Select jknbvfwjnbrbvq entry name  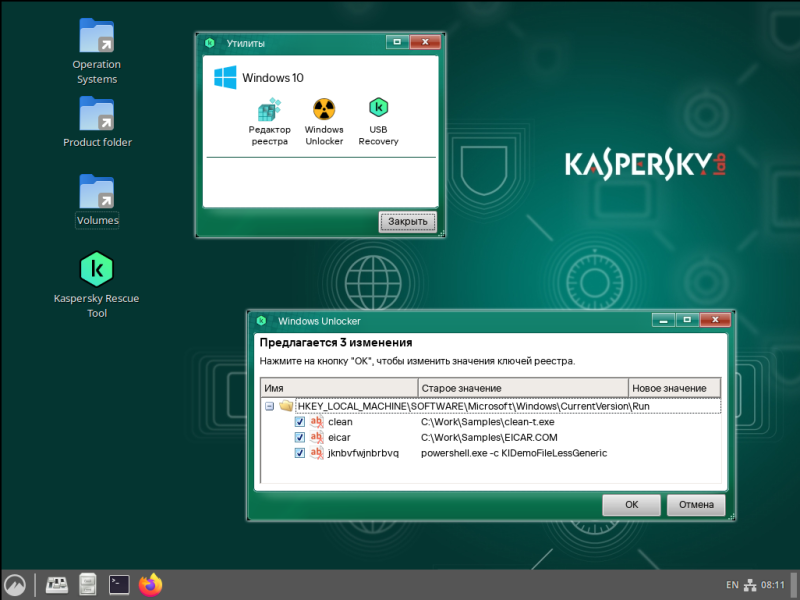click(x=363, y=453)
